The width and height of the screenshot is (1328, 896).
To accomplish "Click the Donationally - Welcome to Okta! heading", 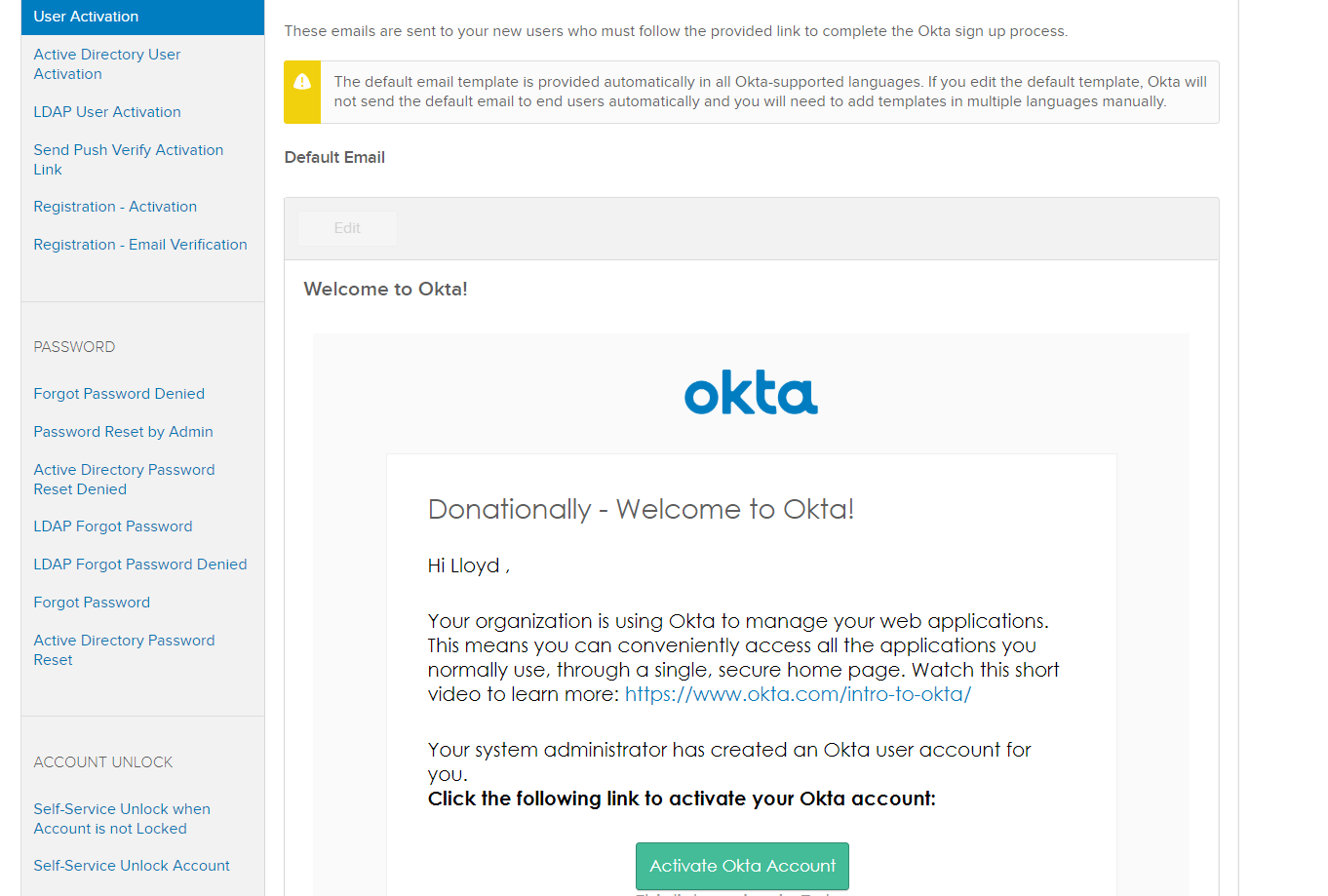I will click(641, 509).
